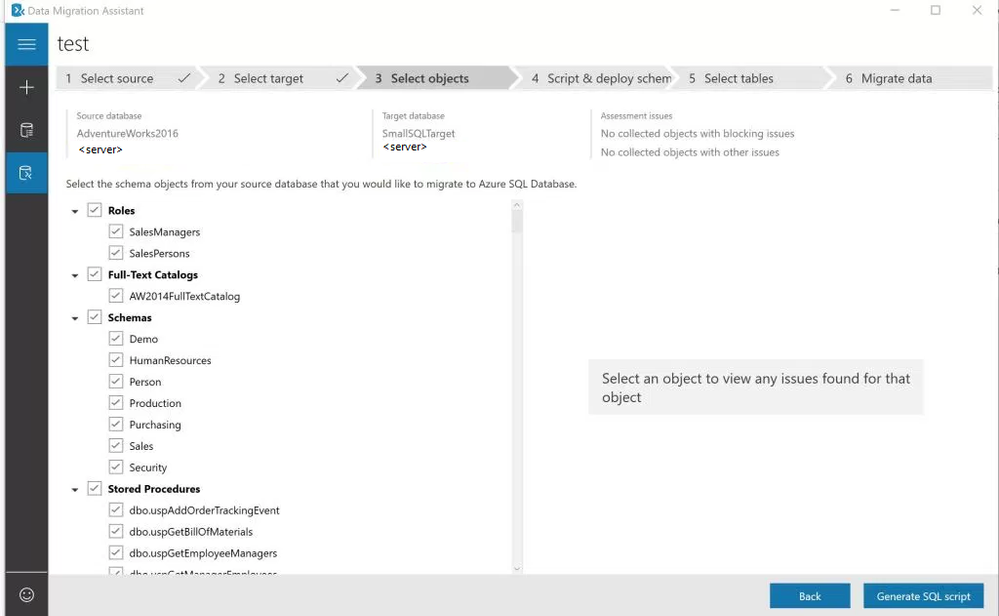
Task: Uncheck the Demo schema
Action: coord(115,338)
